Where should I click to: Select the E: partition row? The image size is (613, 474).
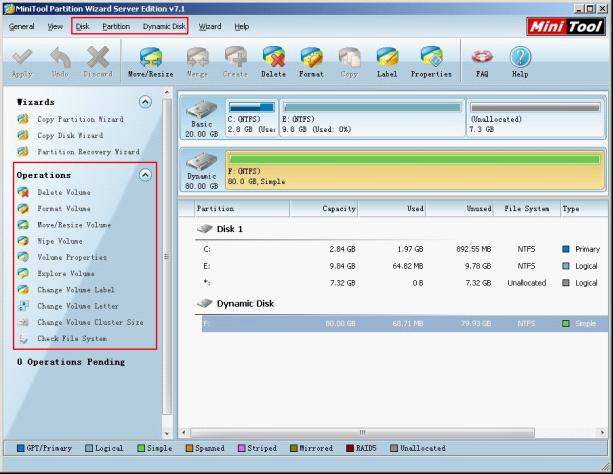click(405, 266)
